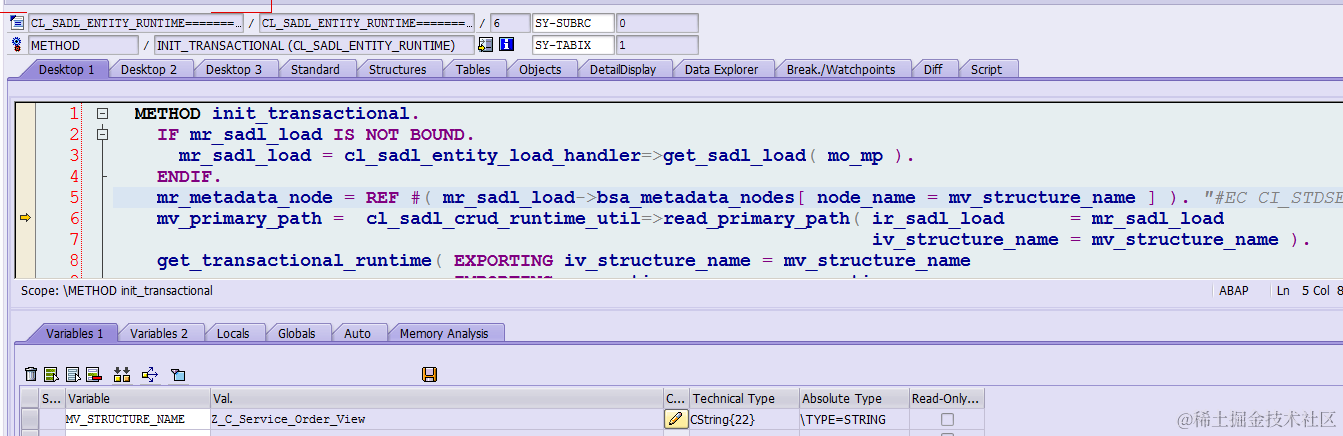1343x436 pixels.
Task: Click the 'ENDIF.' code line
Action: [190, 177]
